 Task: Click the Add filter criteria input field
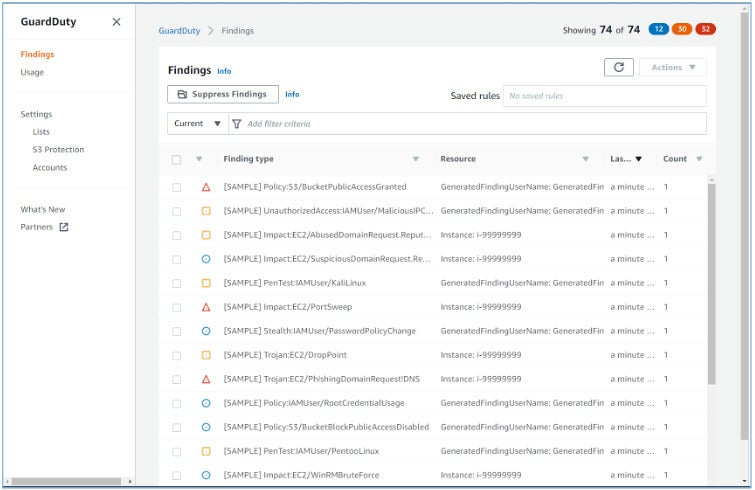click(467, 124)
